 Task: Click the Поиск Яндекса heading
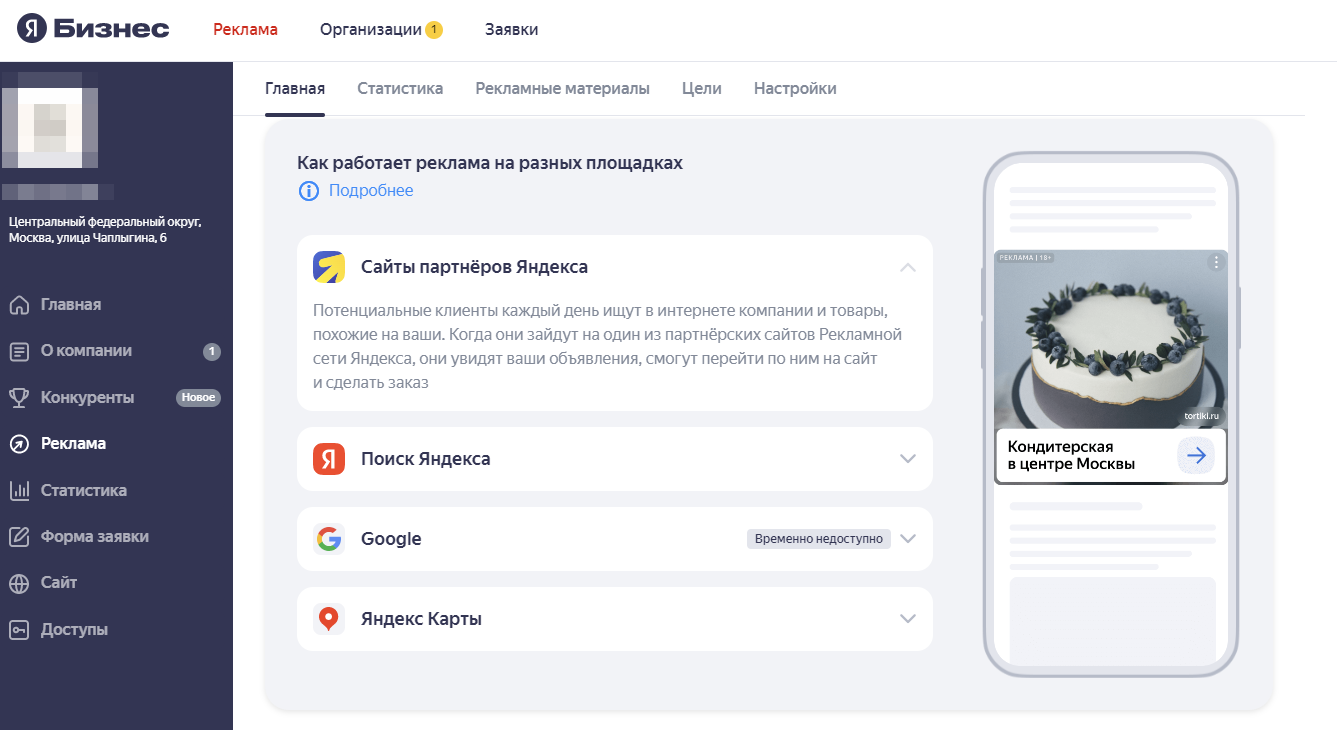coord(426,459)
